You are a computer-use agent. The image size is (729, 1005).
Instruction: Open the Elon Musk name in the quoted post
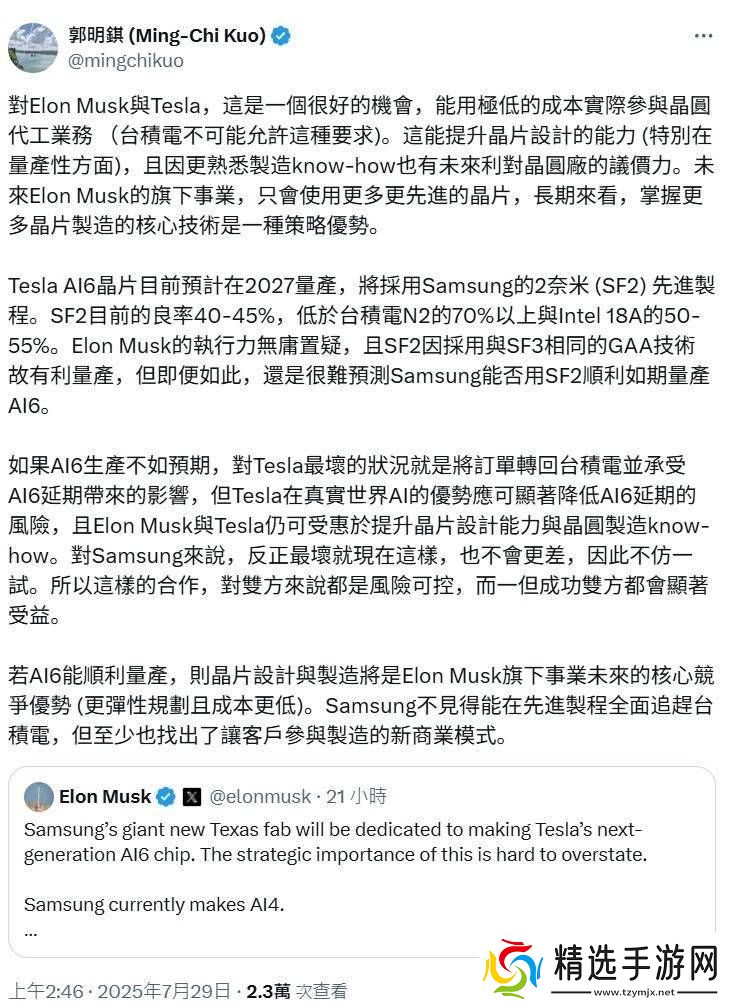(104, 797)
